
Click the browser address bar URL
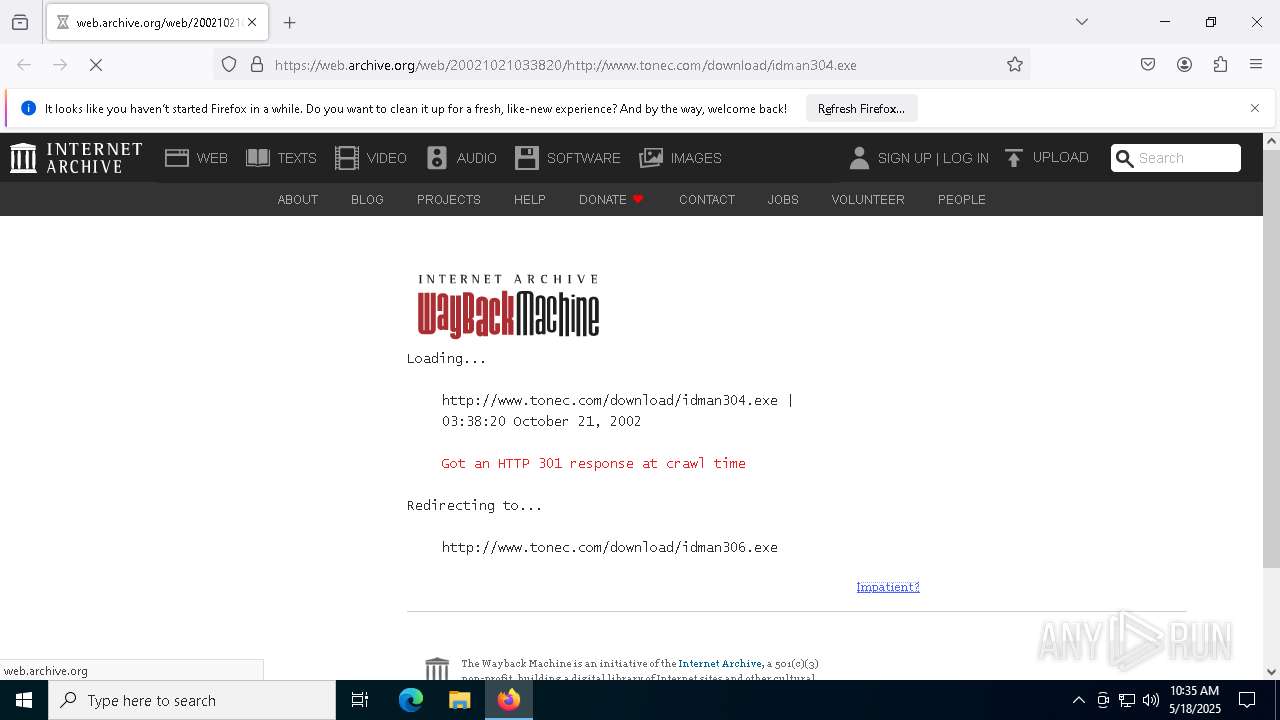(566, 65)
